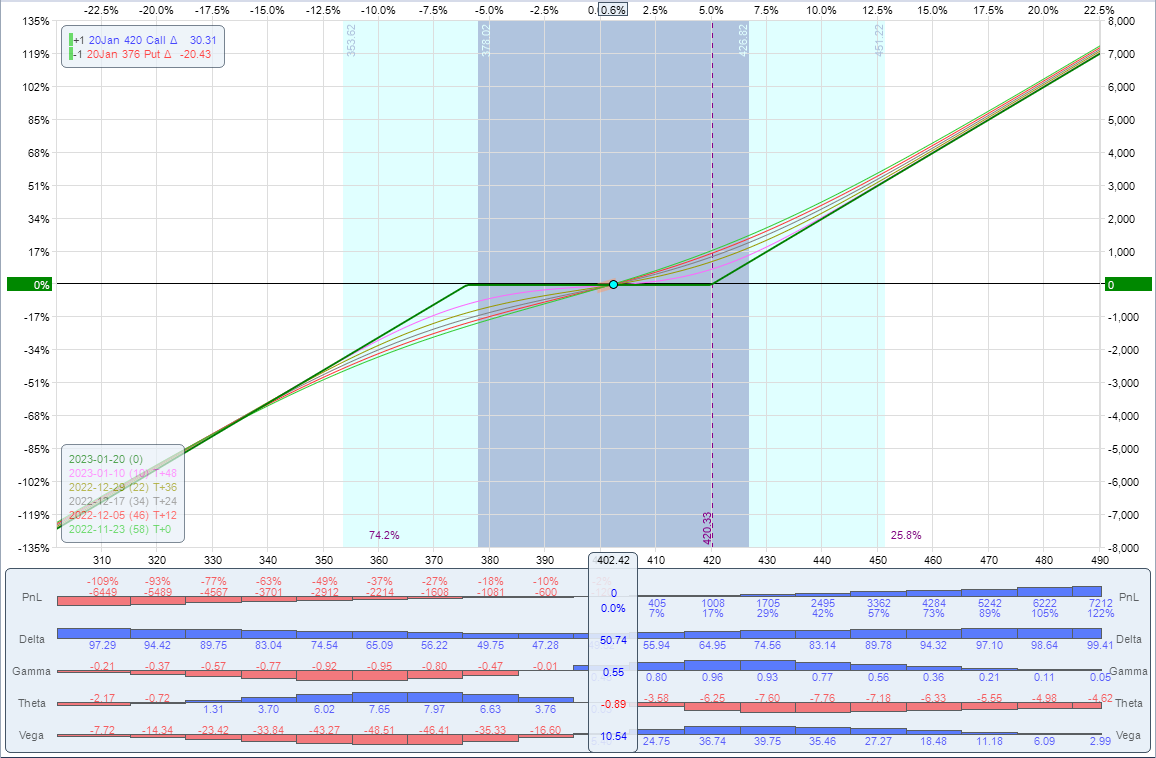Click the Vega value -48.51
The width and height of the screenshot is (1156, 758).
tap(379, 730)
